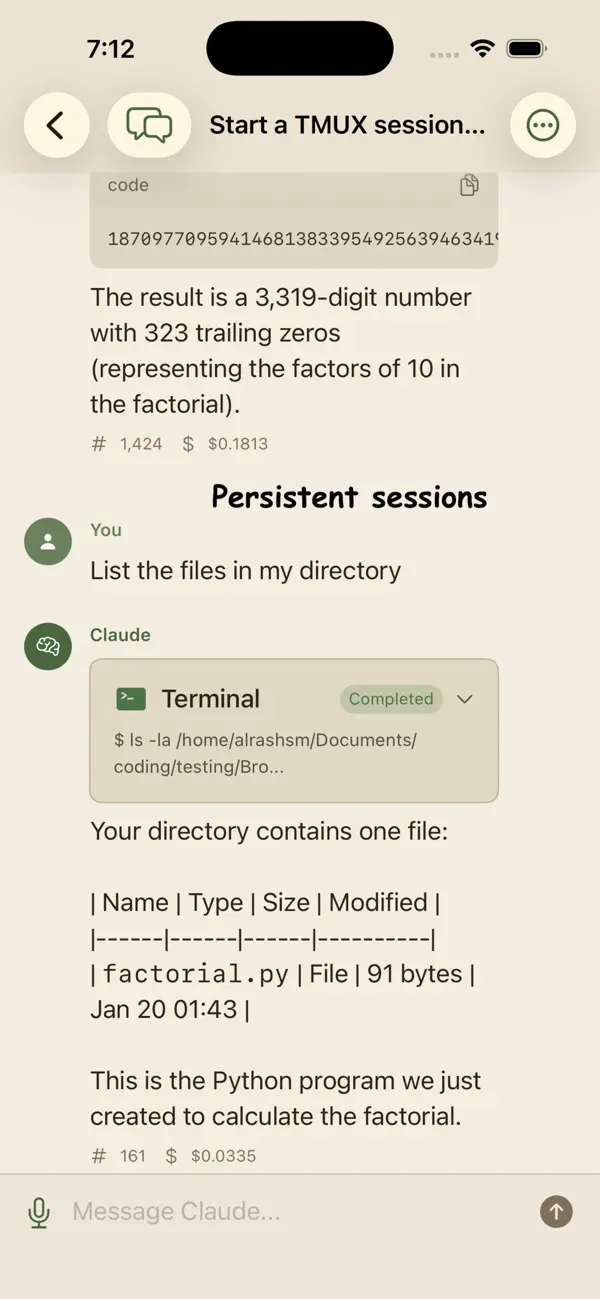The width and height of the screenshot is (600, 1299).
Task: Tap the back arrow to leave the chat
Action: tap(56, 125)
